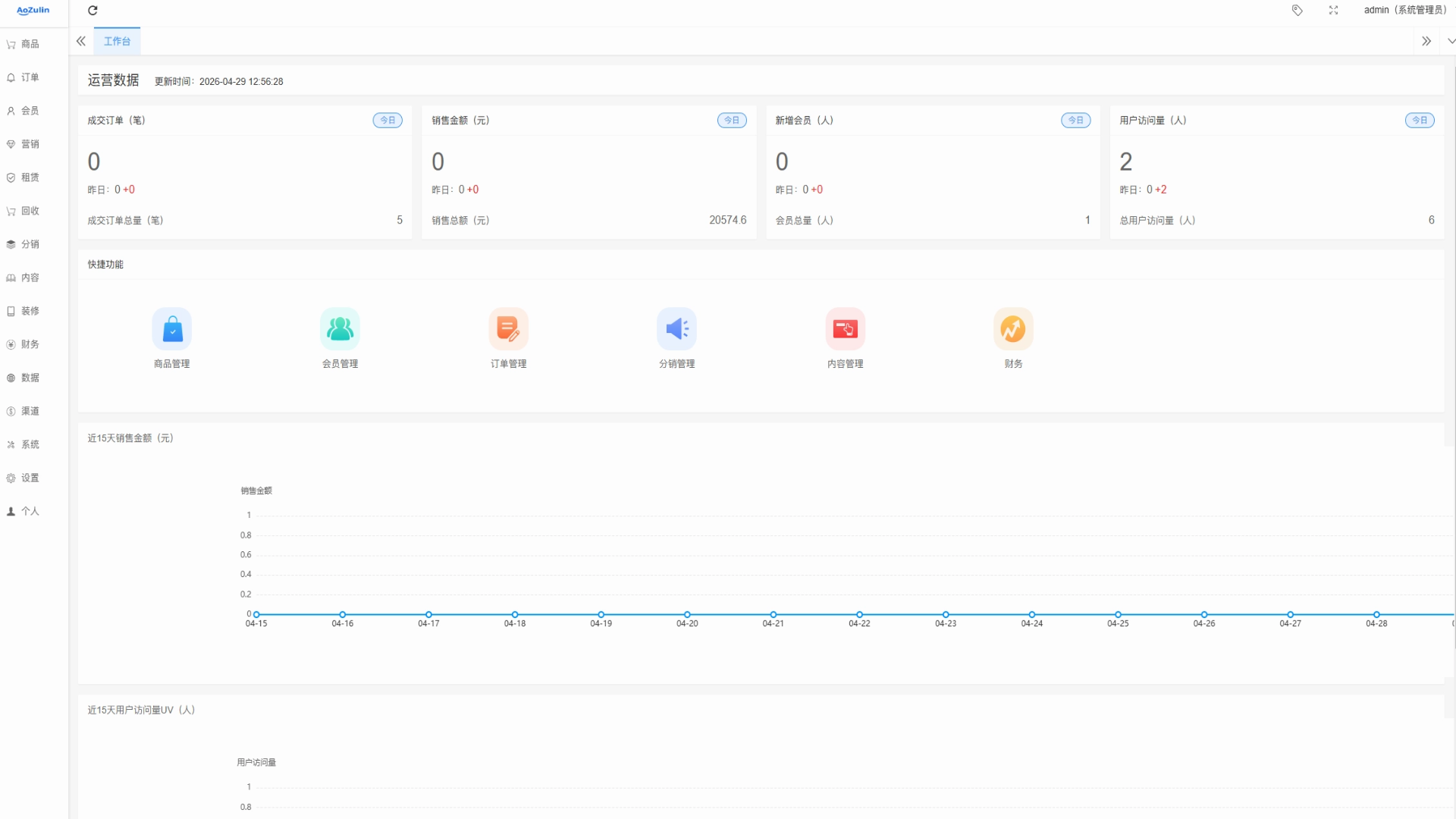Image resolution: width=1456 pixels, height=819 pixels.
Task: Open the 分销管理 megaphone shortcut
Action: click(676, 329)
